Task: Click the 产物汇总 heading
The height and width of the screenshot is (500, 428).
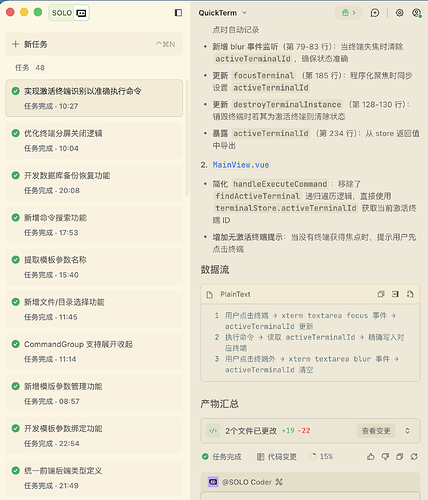Action: (220, 404)
